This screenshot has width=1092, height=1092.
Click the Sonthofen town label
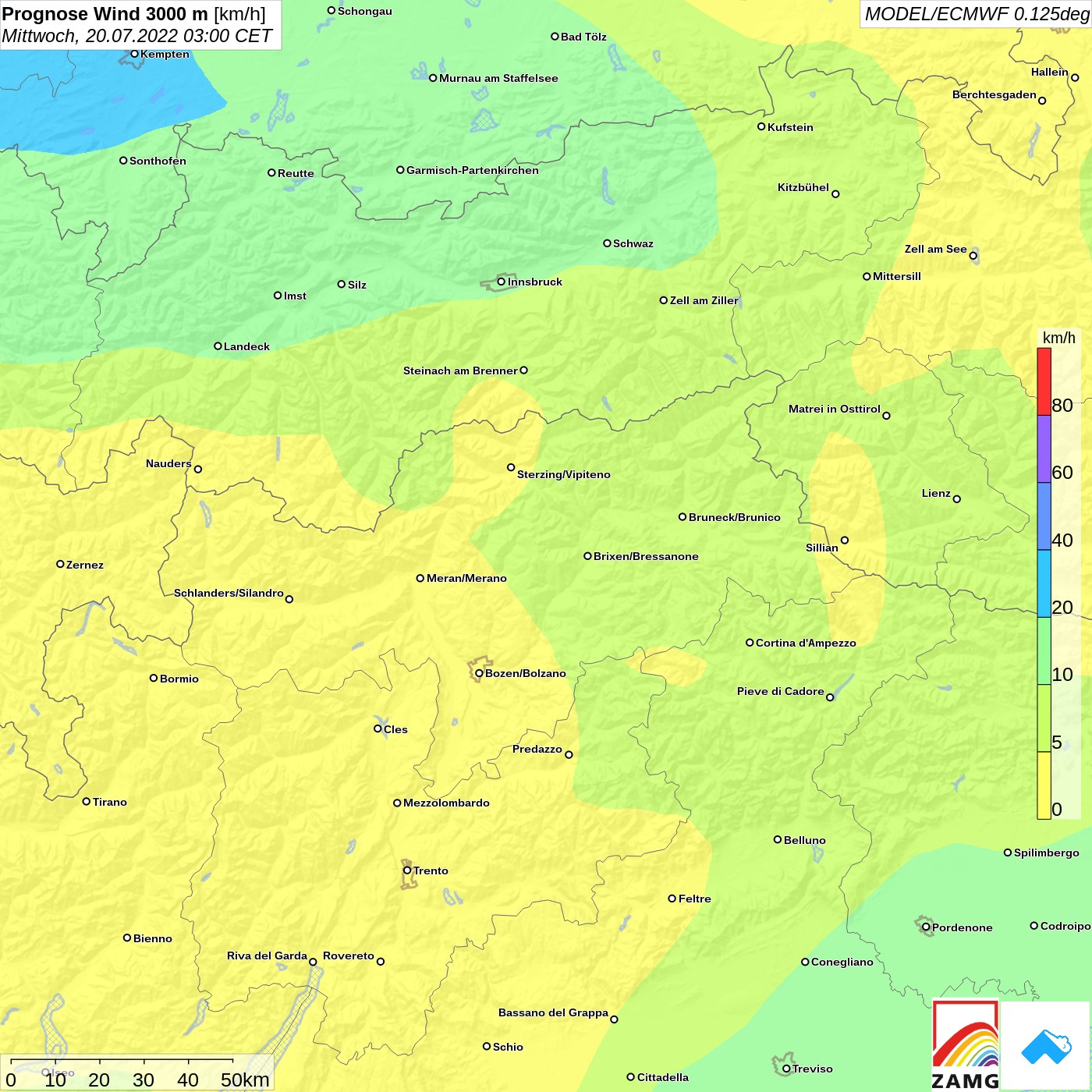point(158,161)
